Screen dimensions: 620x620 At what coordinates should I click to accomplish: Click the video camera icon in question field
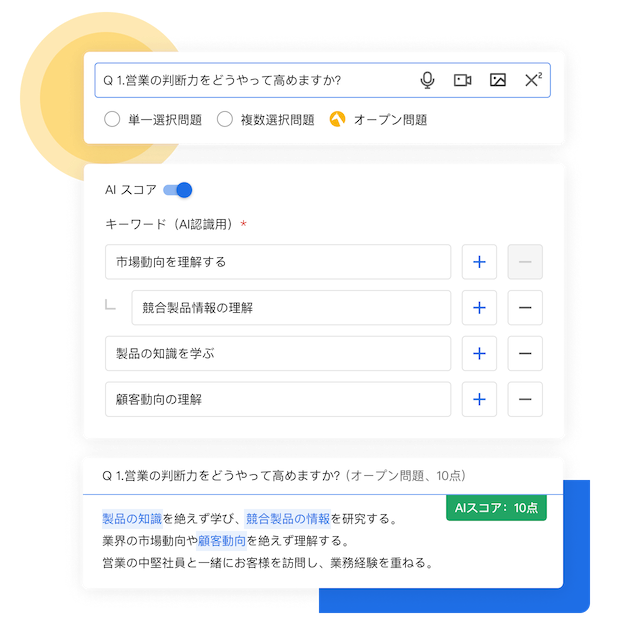point(462,80)
